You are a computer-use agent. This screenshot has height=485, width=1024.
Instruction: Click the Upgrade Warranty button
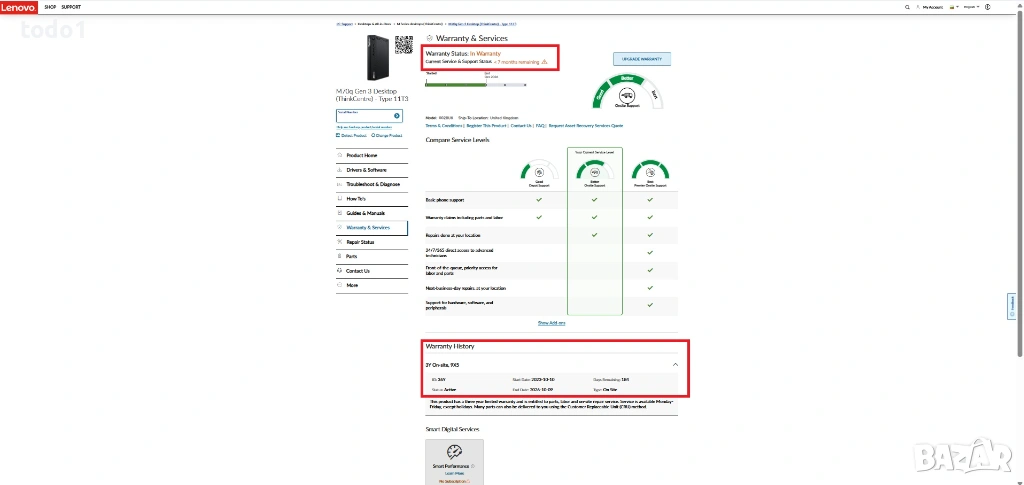(641, 59)
